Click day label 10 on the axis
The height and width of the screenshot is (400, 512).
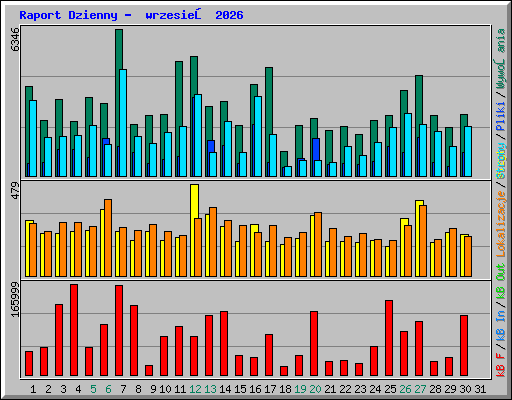tap(165, 389)
